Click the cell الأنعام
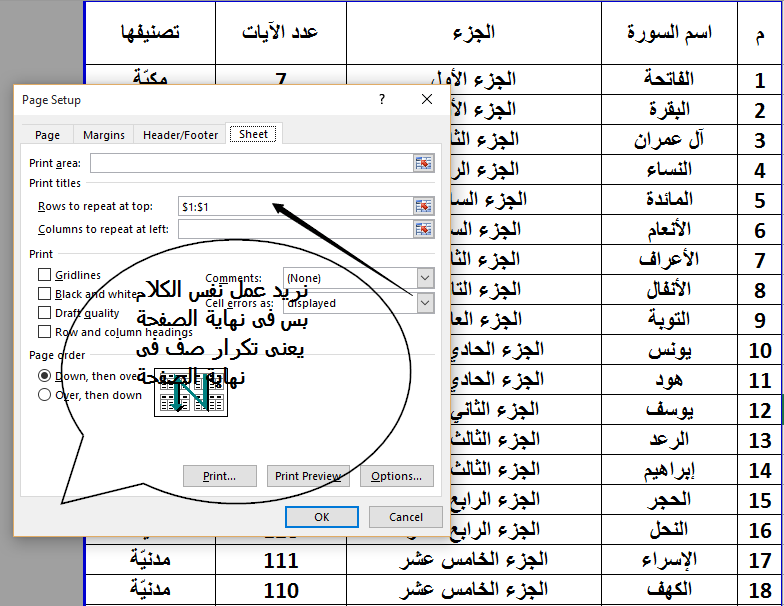 click(x=670, y=230)
